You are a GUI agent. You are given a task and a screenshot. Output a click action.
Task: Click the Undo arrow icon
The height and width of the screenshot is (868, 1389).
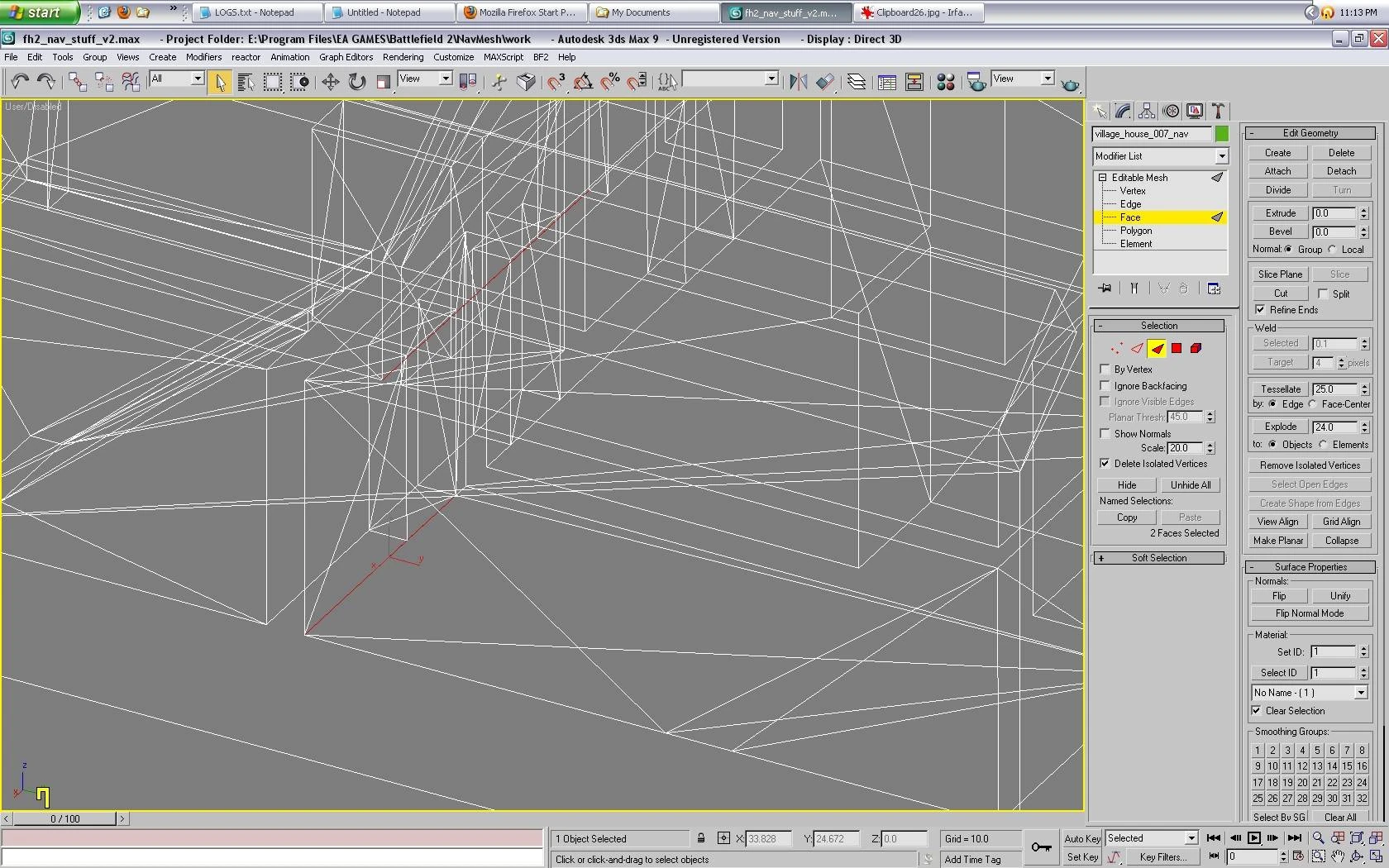pos(20,81)
